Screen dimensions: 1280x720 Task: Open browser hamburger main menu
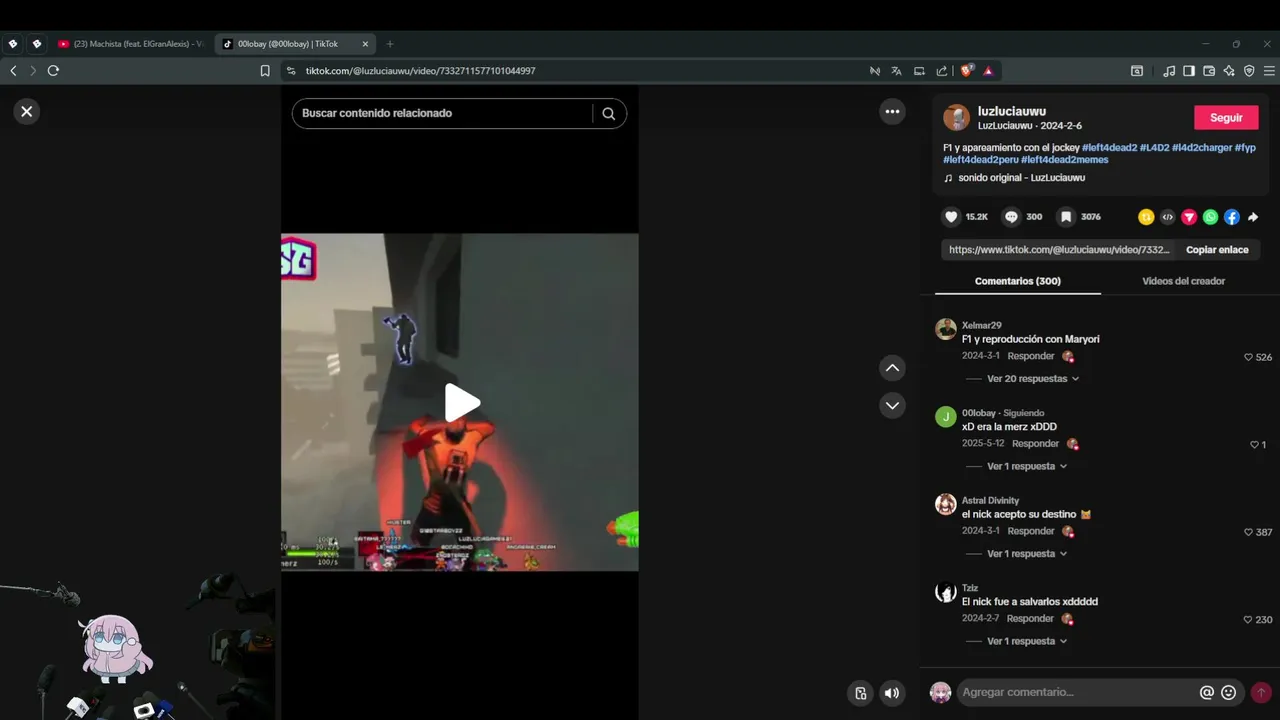coord(1269,71)
